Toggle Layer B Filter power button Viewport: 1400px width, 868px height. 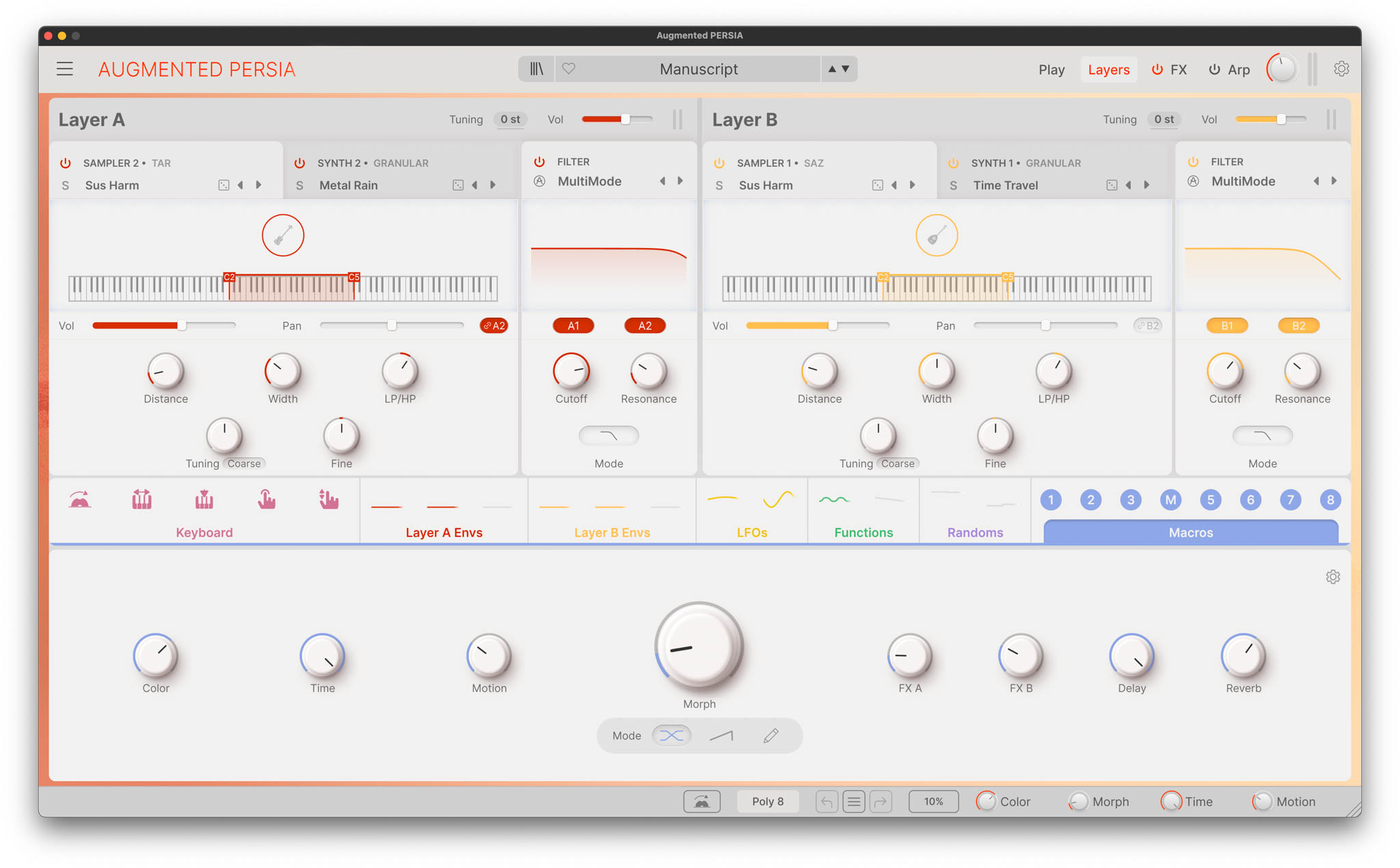(1193, 162)
